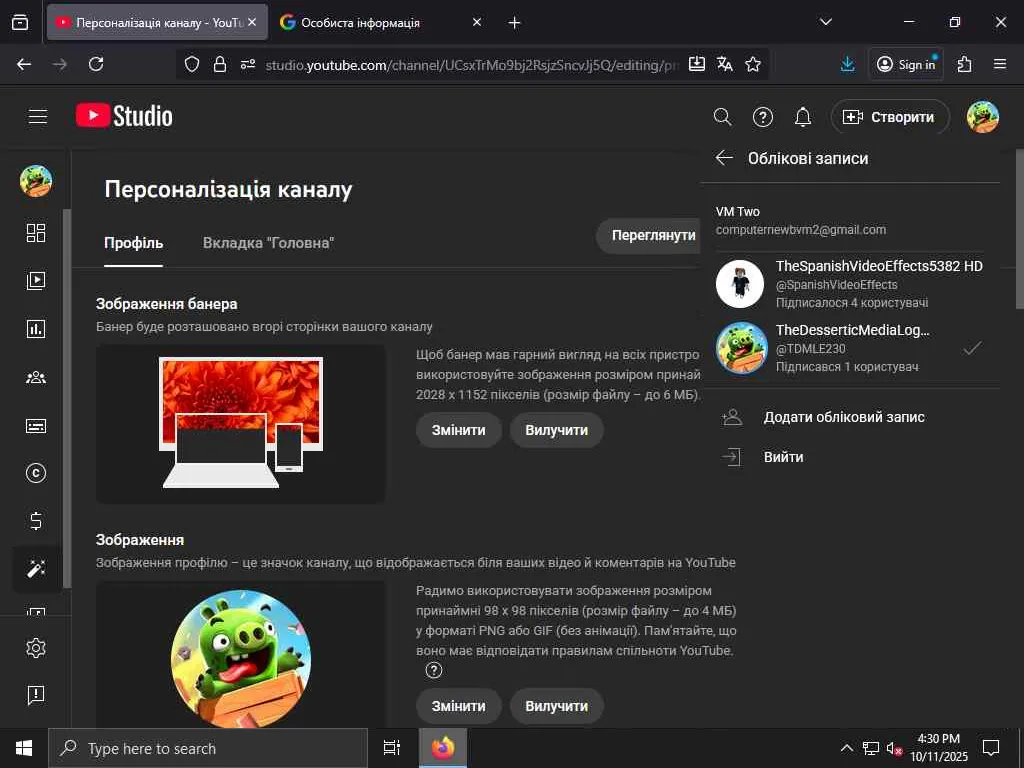
Task: Open the YouTube Studio hamburger menu
Action: (x=38, y=116)
